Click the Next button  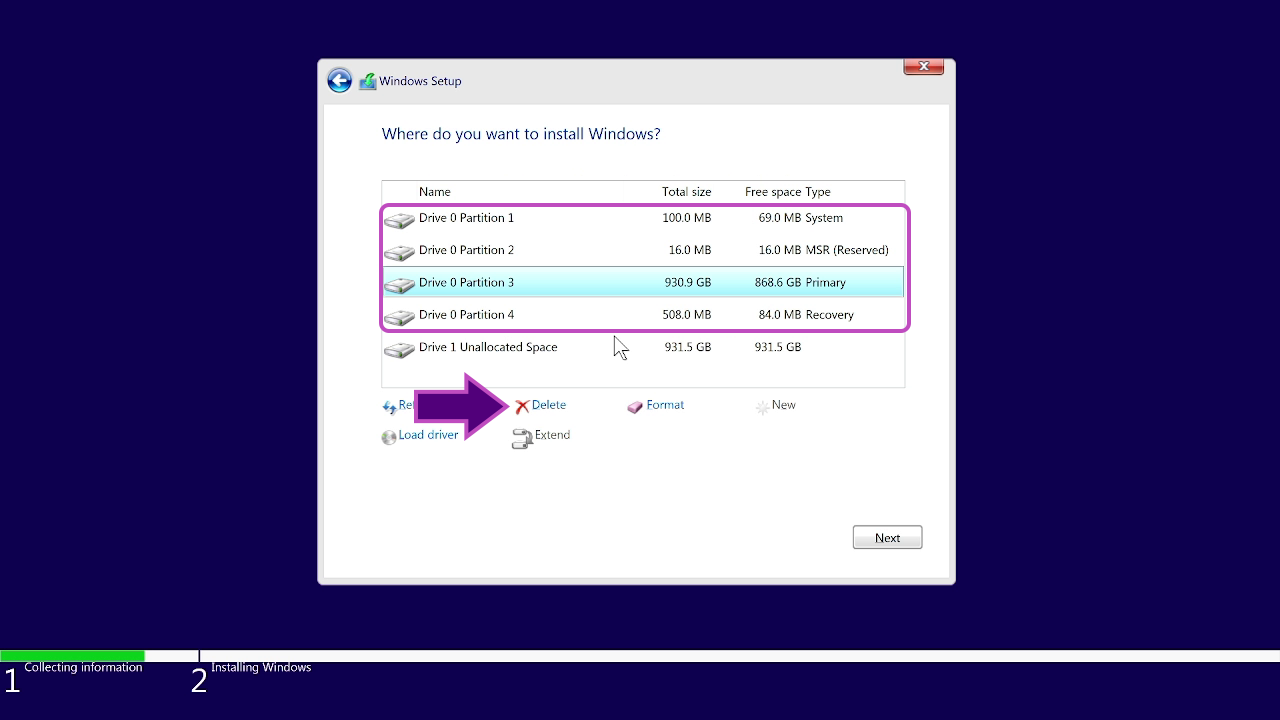tap(887, 537)
